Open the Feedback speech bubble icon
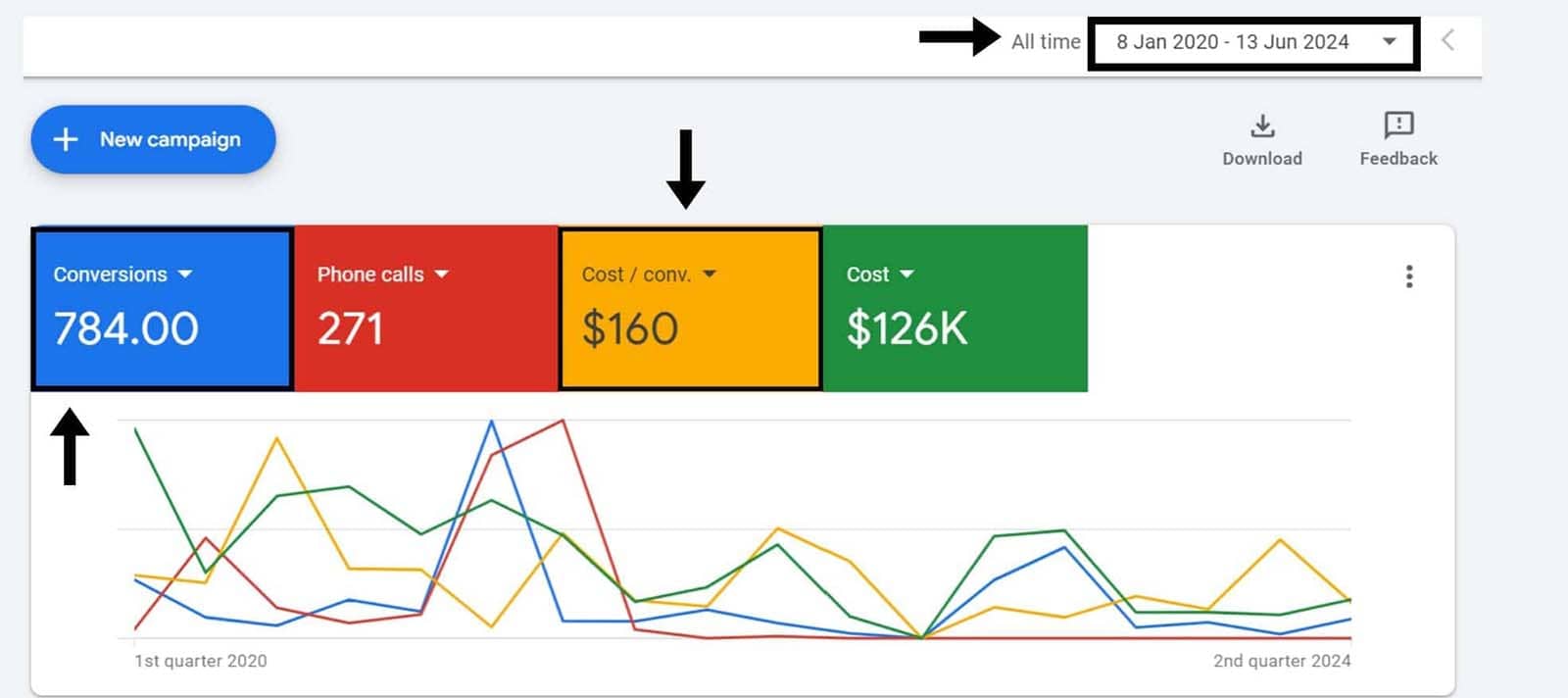Viewport: 1568px width, 698px height. click(1398, 125)
